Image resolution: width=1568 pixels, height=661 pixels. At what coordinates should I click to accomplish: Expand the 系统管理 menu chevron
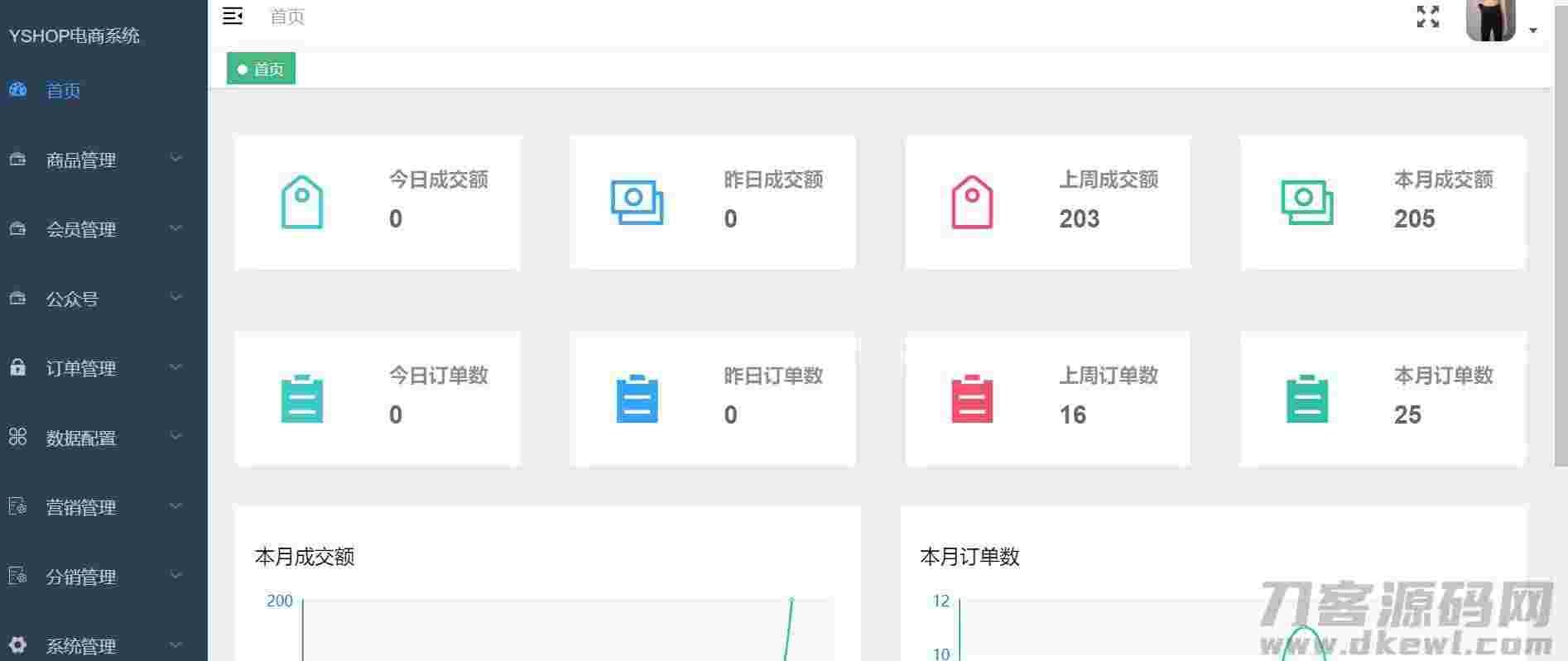click(176, 644)
